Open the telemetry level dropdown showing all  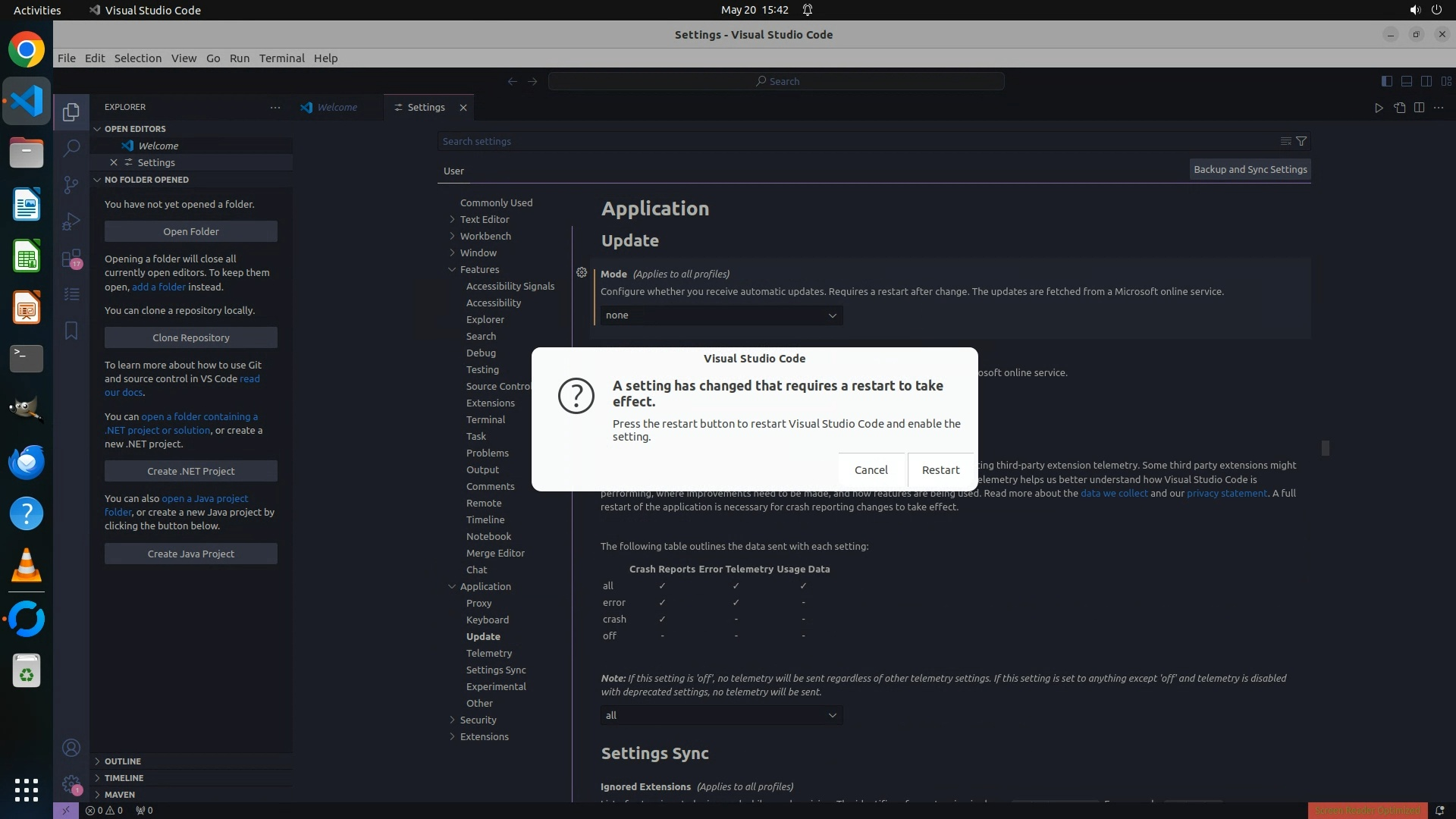(720, 715)
